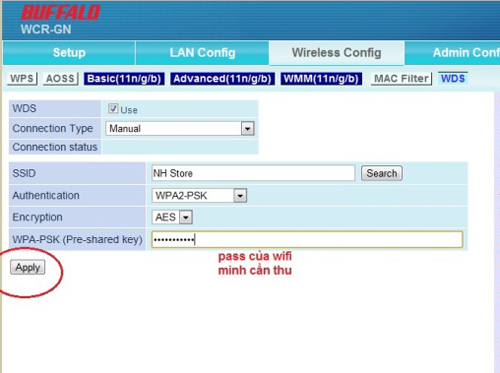Switch to the LAN Config tab
This screenshot has height=373, width=500.
[202, 53]
